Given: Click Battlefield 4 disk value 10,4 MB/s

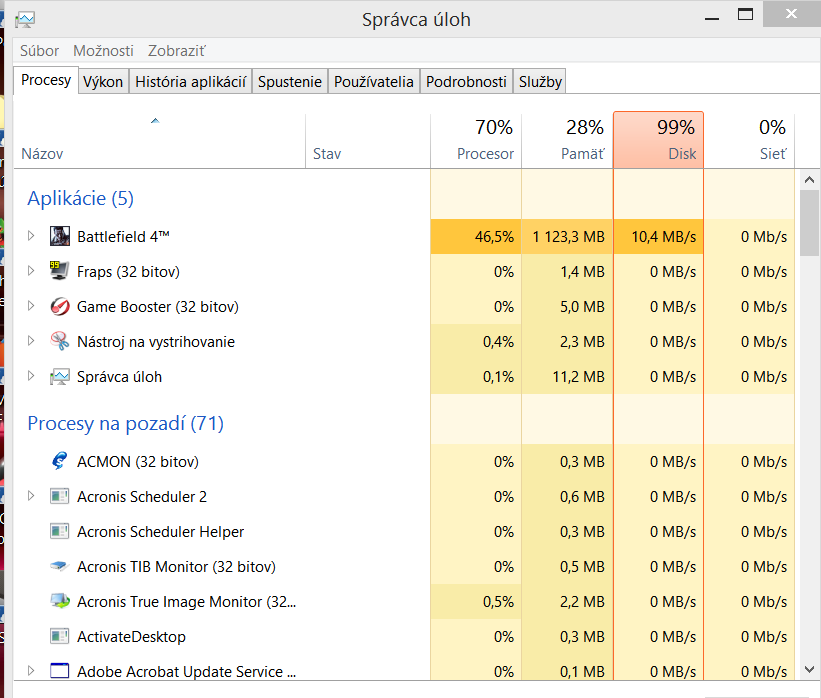Looking at the screenshot, I should (664, 237).
